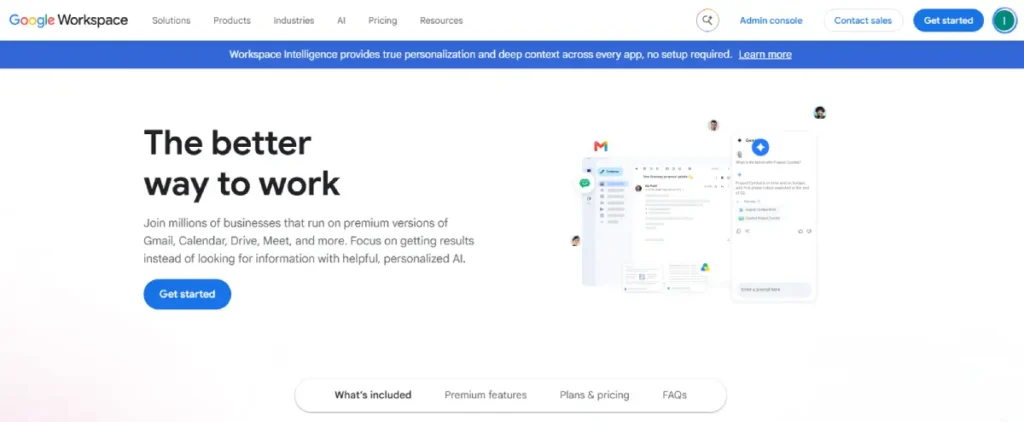Image resolution: width=1024 pixels, height=422 pixels.
Task: Click the prompt field in Gemini panel
Action: click(774, 289)
